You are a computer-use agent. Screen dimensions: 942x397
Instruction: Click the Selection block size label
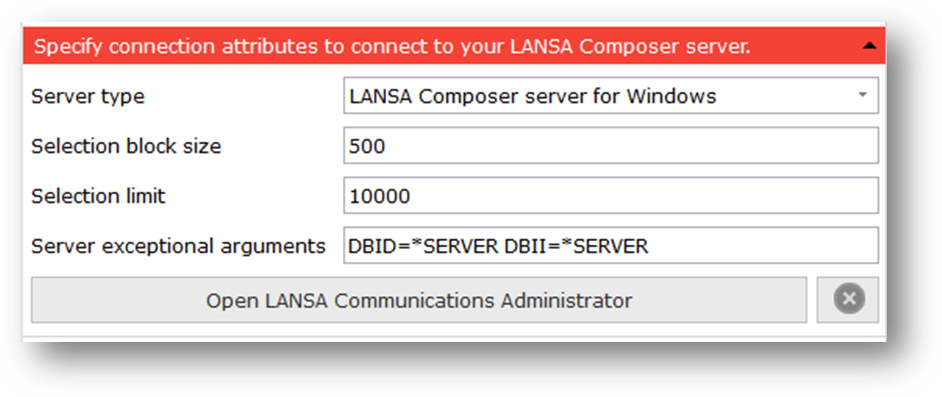126,146
